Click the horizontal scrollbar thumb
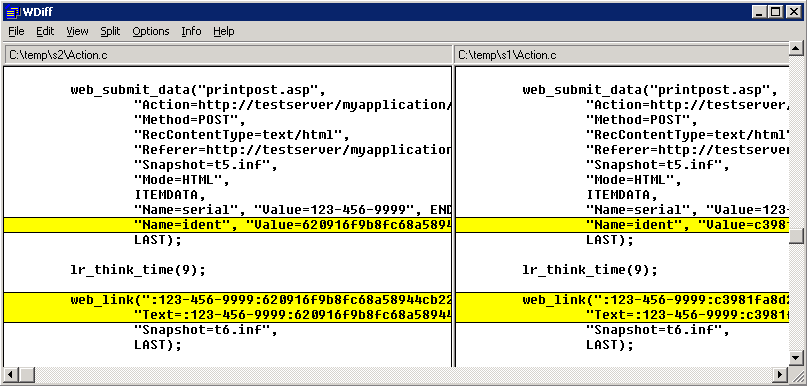Image resolution: width=807 pixels, height=386 pixels. (x=26, y=374)
